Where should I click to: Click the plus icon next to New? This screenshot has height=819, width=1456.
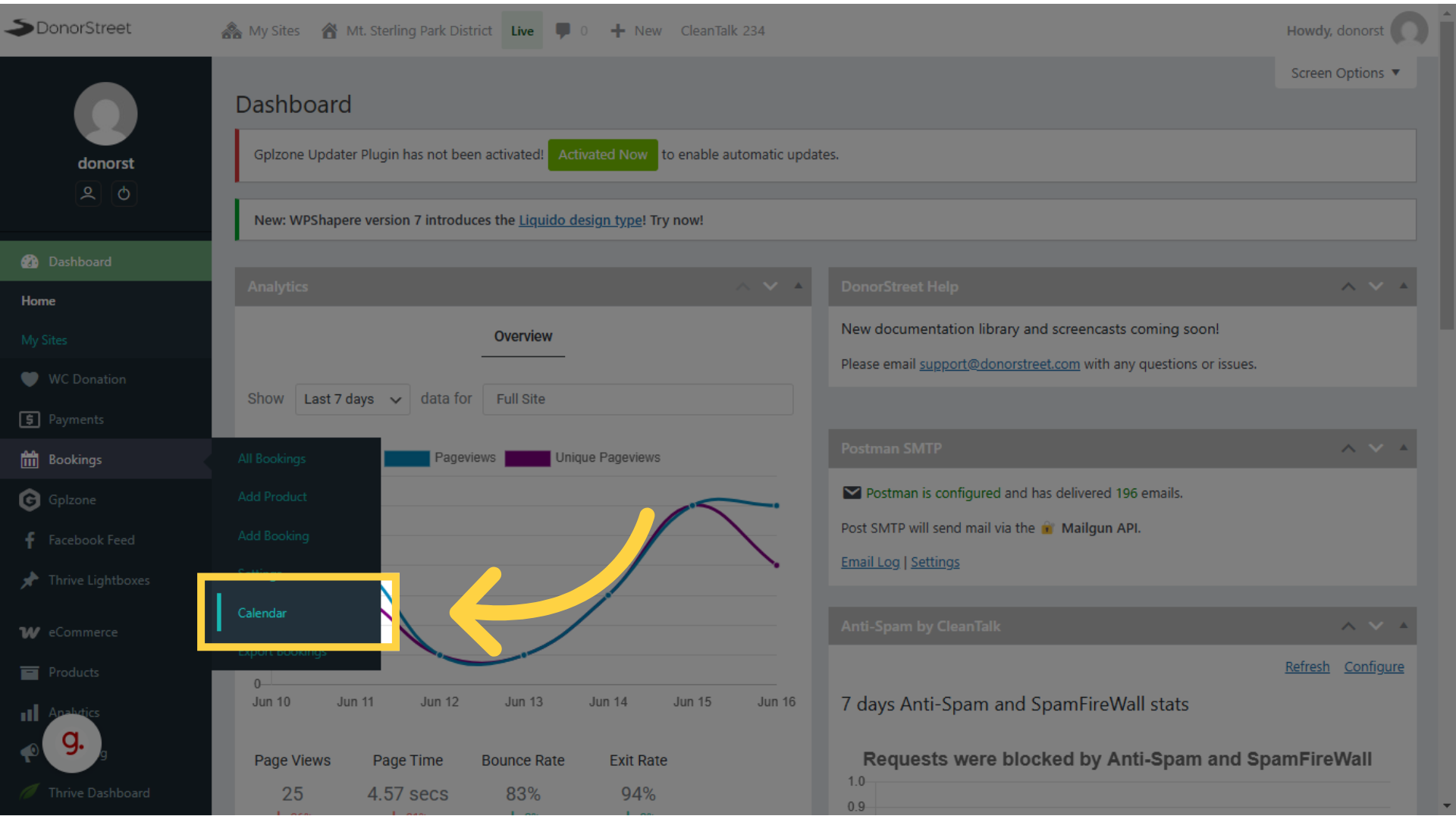[x=618, y=30]
